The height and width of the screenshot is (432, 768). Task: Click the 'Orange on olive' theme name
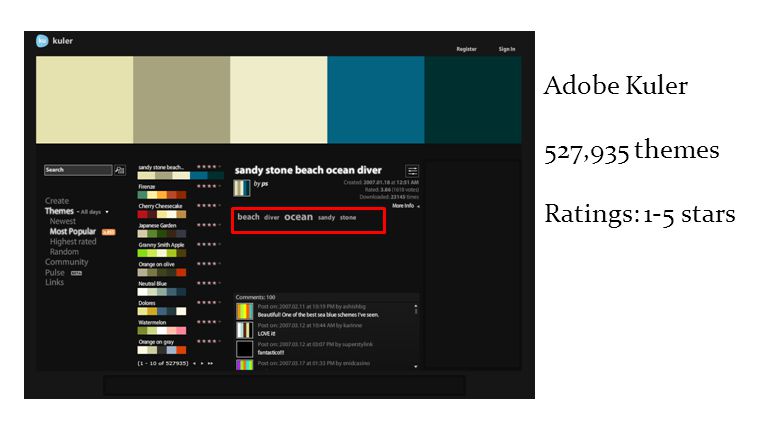click(x=156, y=264)
